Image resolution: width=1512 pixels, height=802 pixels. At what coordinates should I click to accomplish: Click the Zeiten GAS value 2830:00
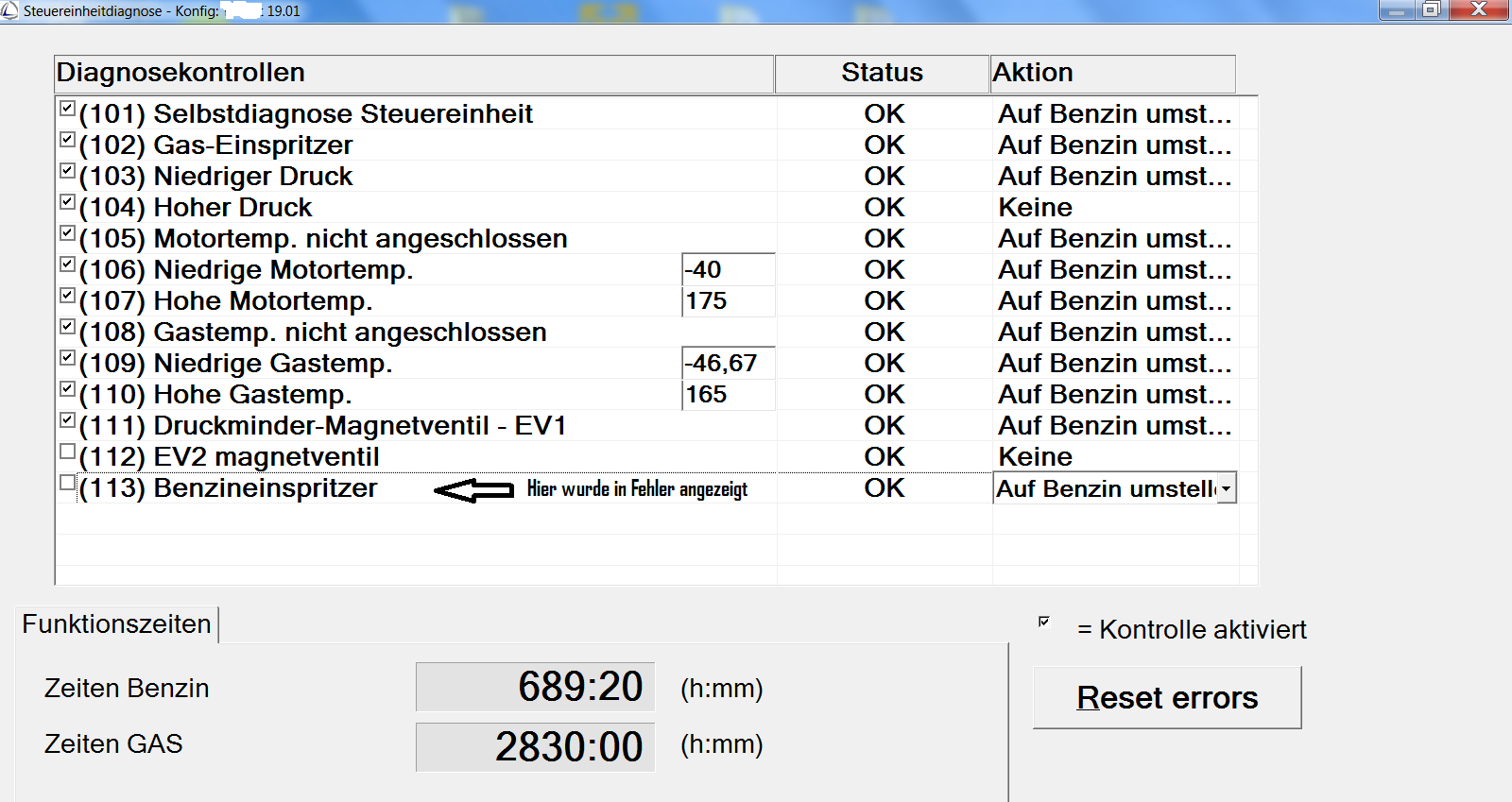535,747
